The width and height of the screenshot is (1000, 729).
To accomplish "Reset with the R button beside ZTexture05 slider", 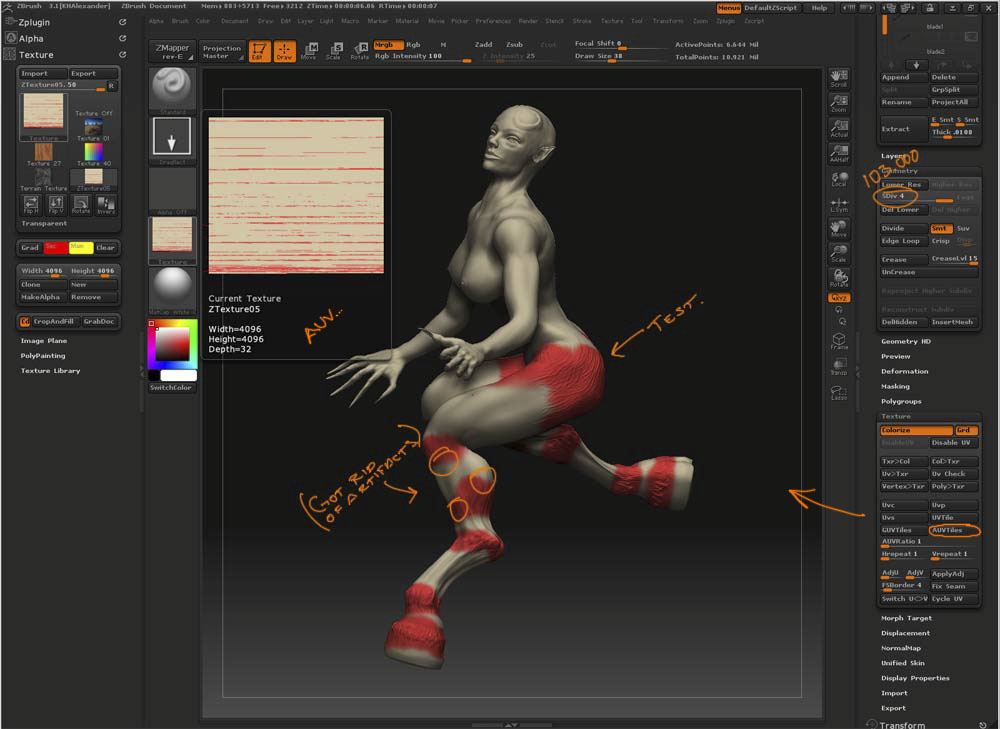I will [112, 85].
